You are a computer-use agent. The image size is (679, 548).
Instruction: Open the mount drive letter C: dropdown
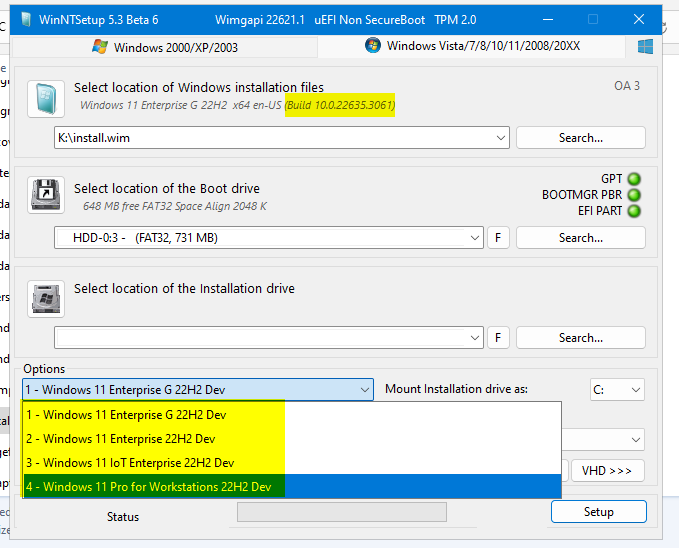[617, 390]
